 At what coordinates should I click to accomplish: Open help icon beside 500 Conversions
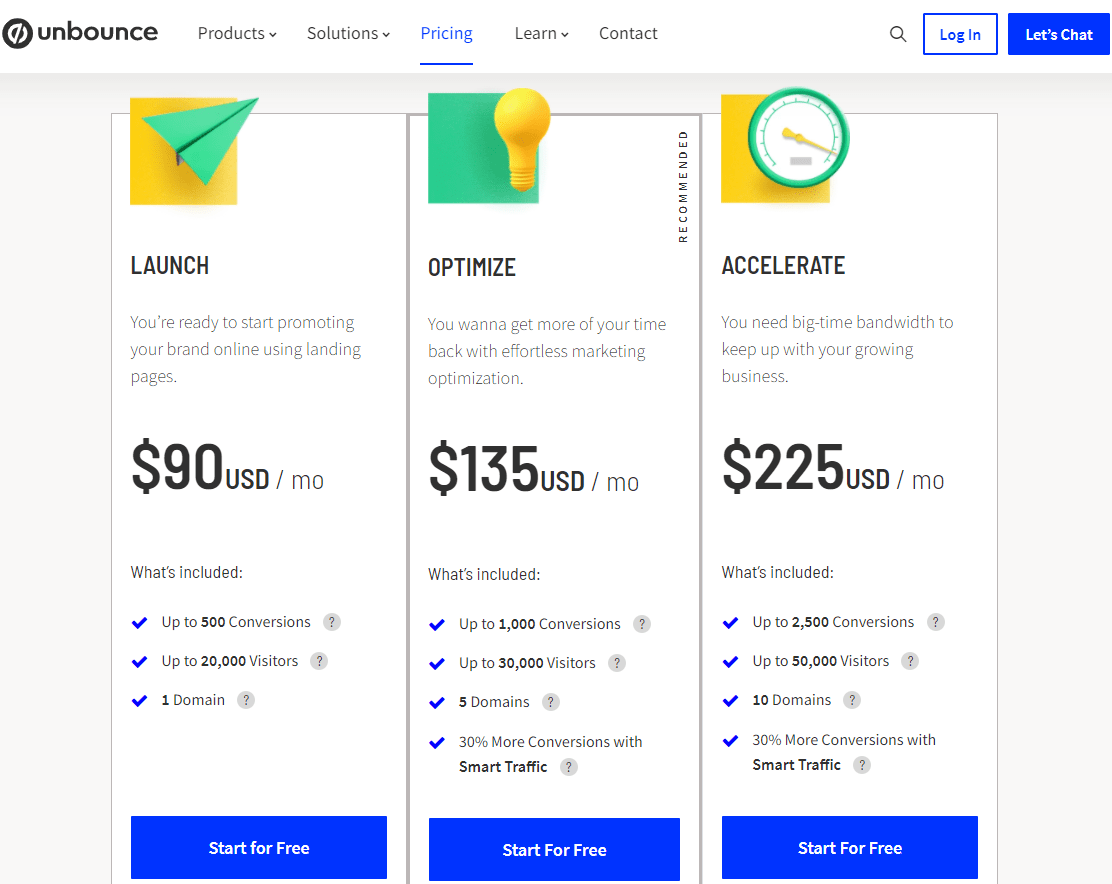(x=331, y=622)
